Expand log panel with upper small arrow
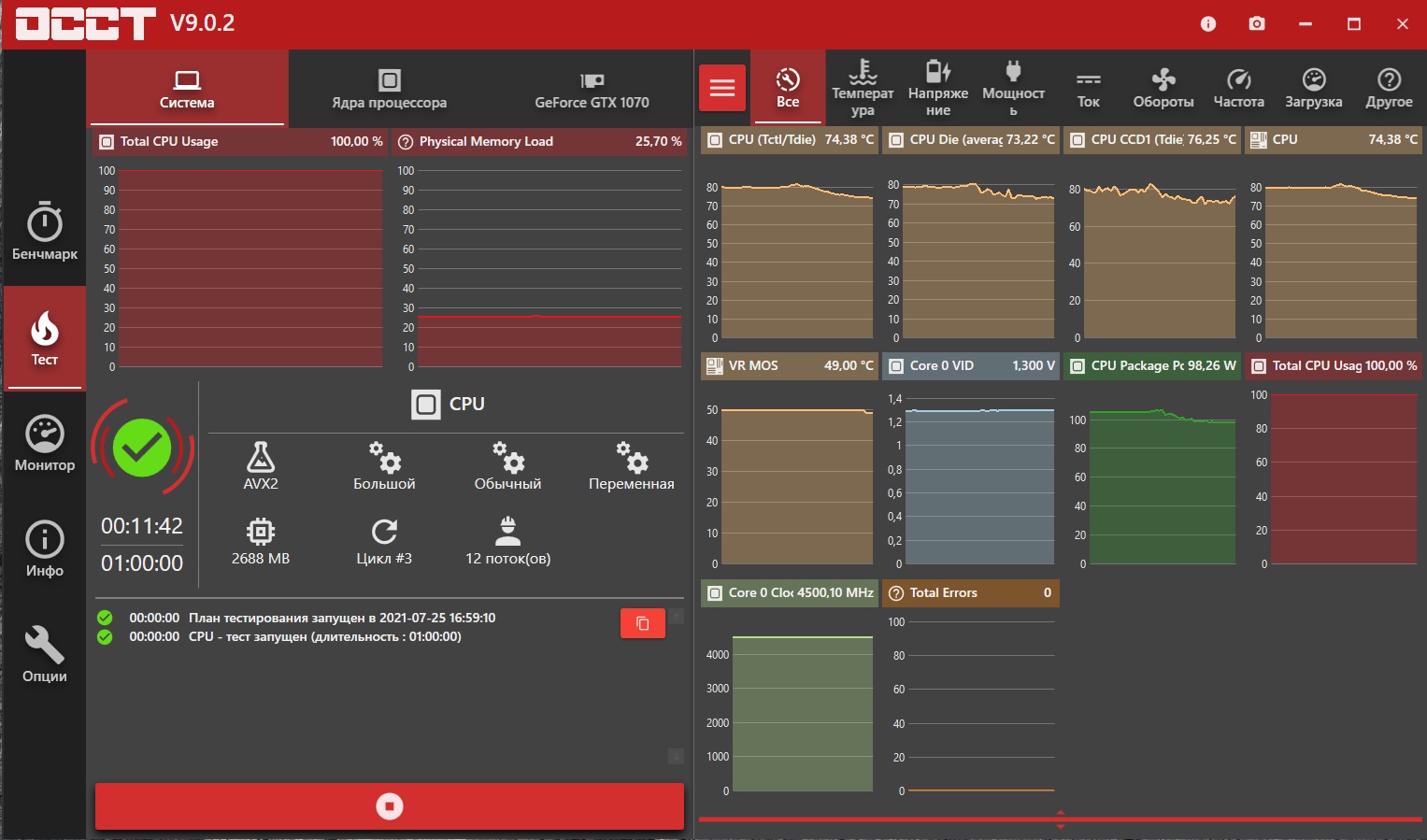 point(677,616)
